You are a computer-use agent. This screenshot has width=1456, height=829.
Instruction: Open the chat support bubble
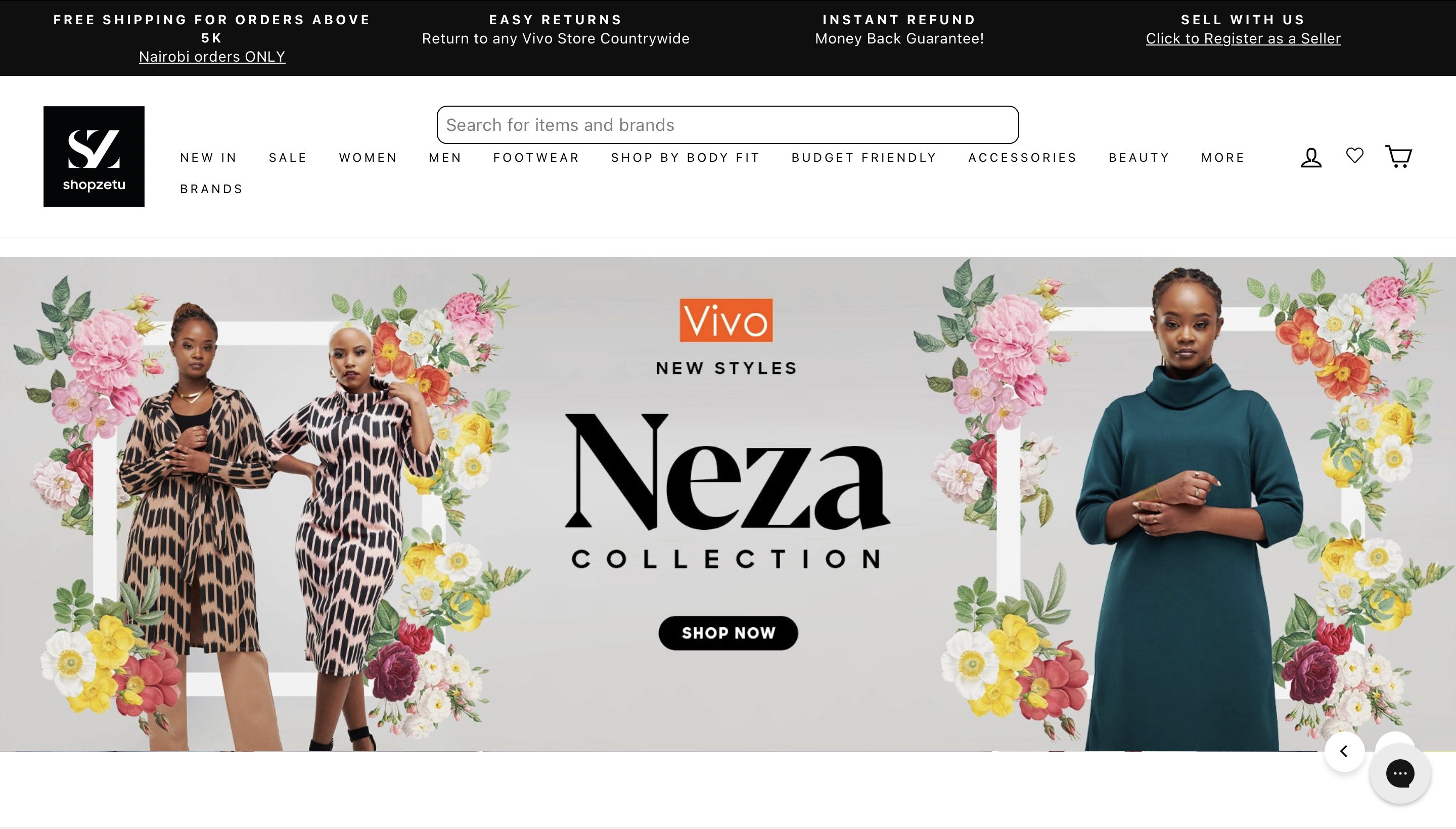coord(1400,773)
